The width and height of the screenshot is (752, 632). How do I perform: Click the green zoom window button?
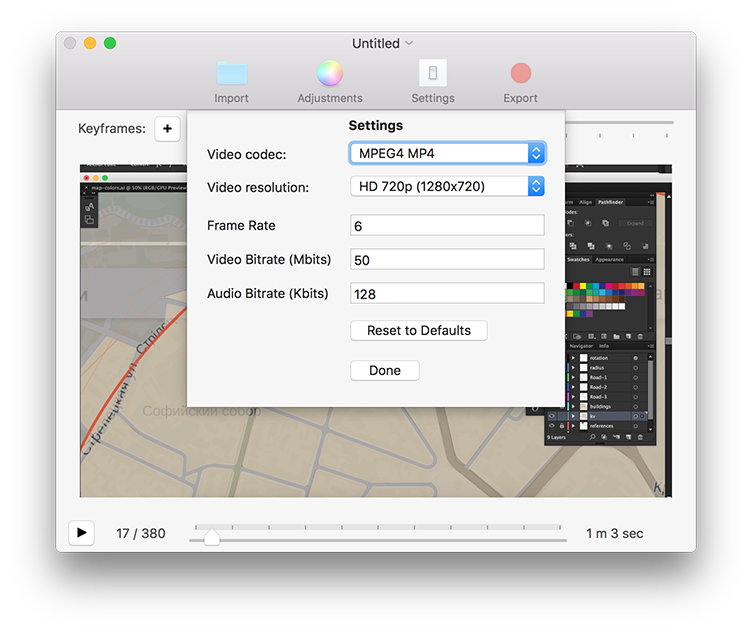point(110,43)
